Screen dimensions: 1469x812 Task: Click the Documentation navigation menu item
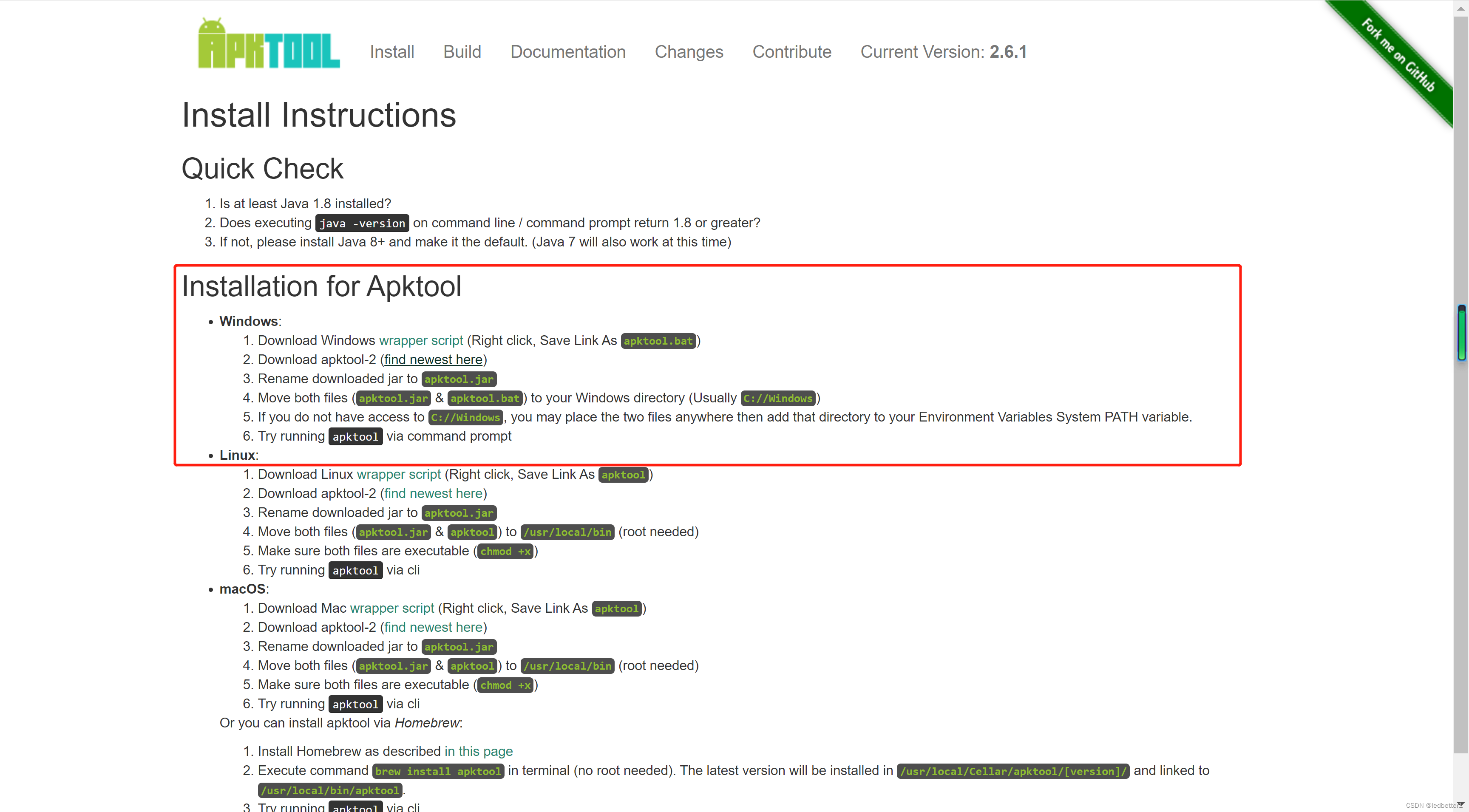point(568,52)
